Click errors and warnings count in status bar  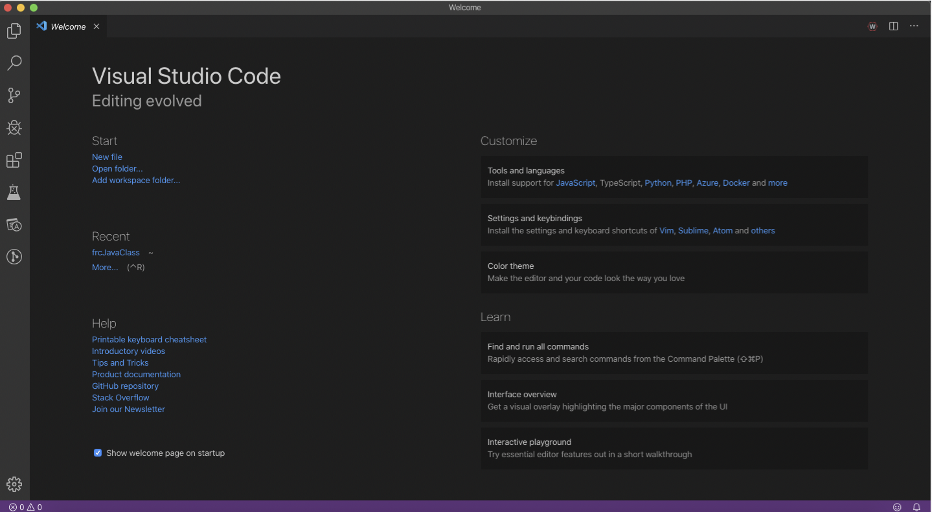coord(26,507)
